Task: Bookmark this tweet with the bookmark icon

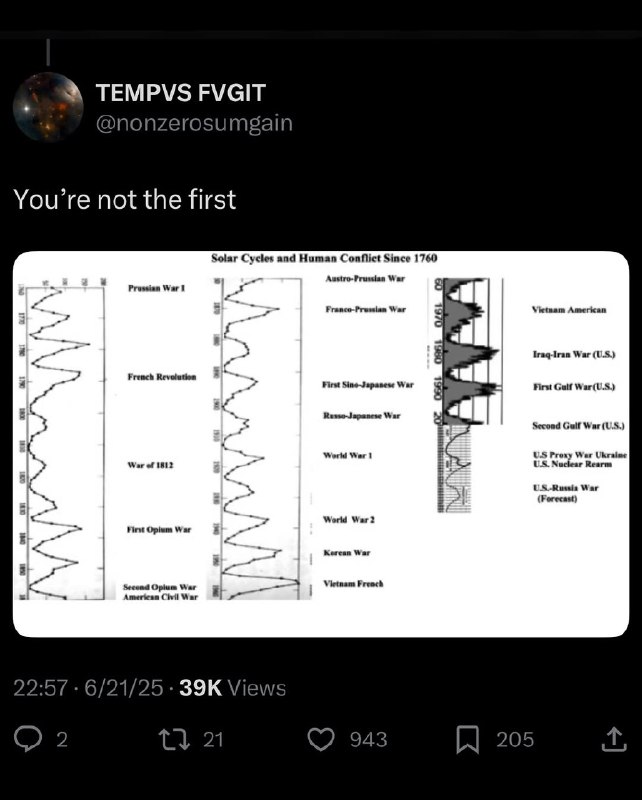Action: [x=467, y=739]
